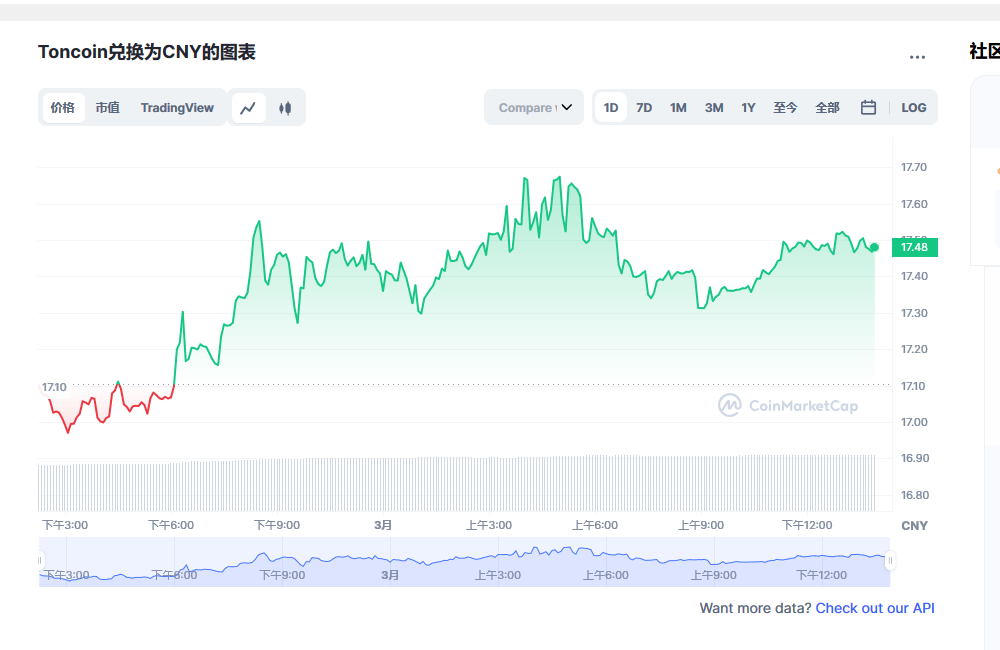Click the 17.10 opening price label
The width and height of the screenshot is (1000, 650).
coord(54,387)
